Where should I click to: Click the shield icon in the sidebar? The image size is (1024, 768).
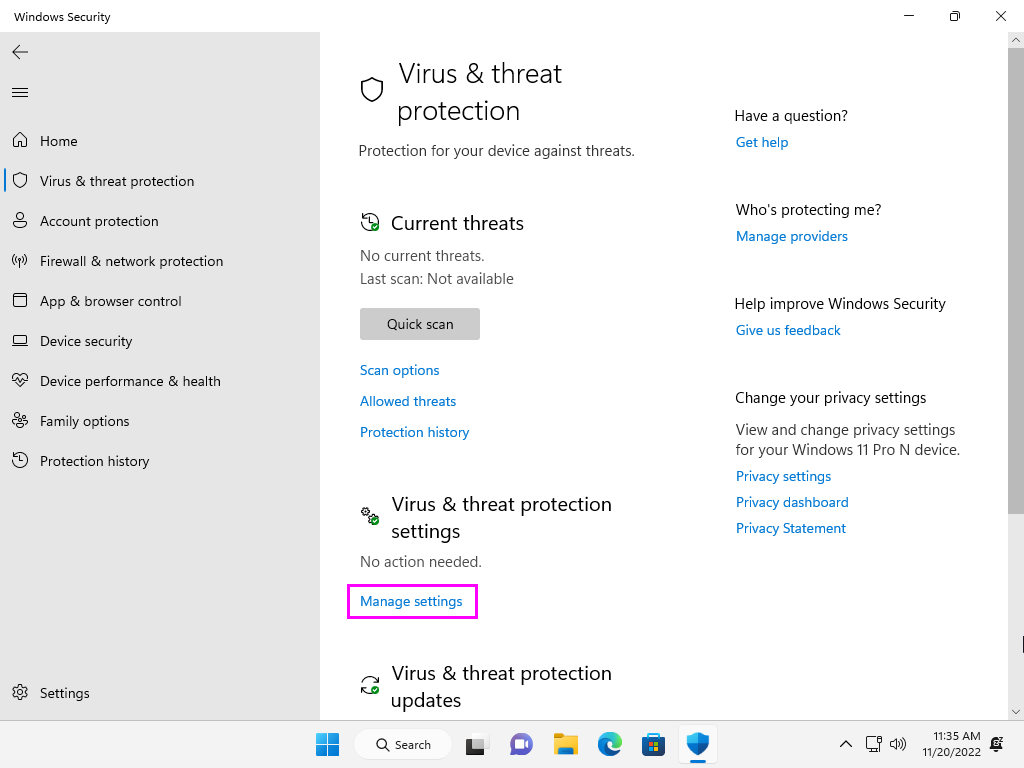[20, 180]
